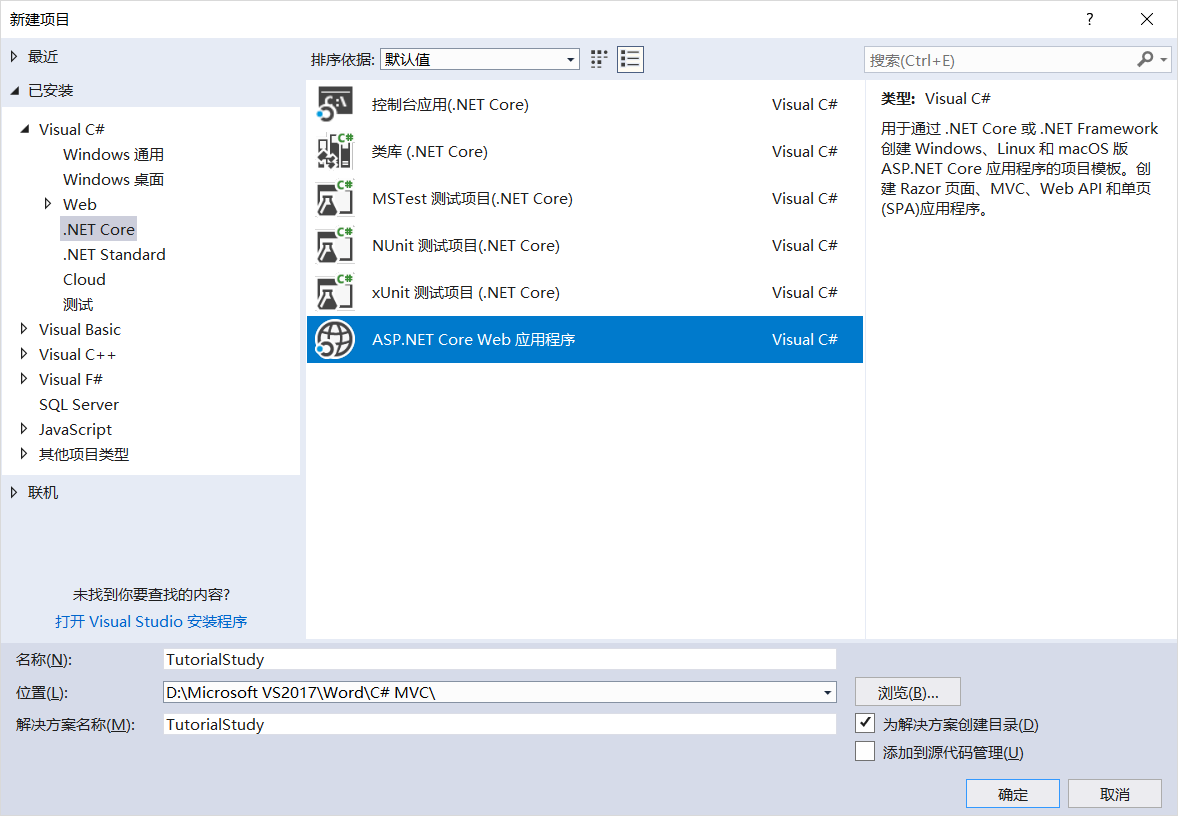Collapse the 已安装 (Installed) section
This screenshot has height=816, width=1178.
pyautogui.click(x=14, y=91)
